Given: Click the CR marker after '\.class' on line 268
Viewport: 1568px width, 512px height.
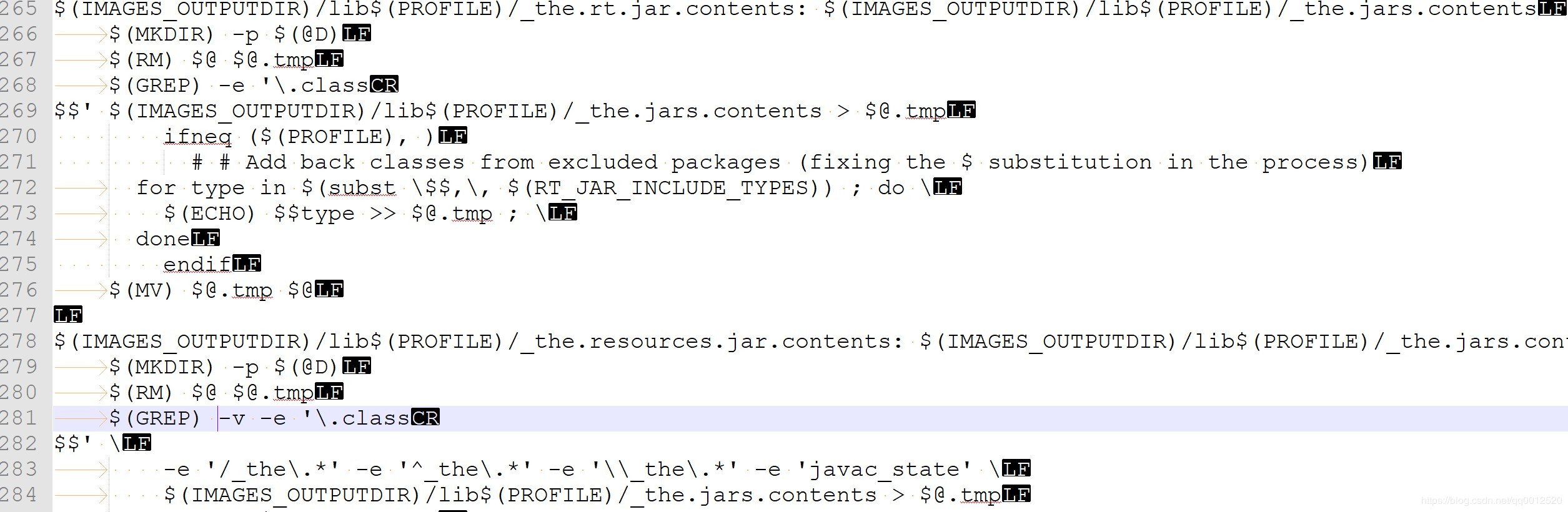Looking at the screenshot, I should coord(384,84).
